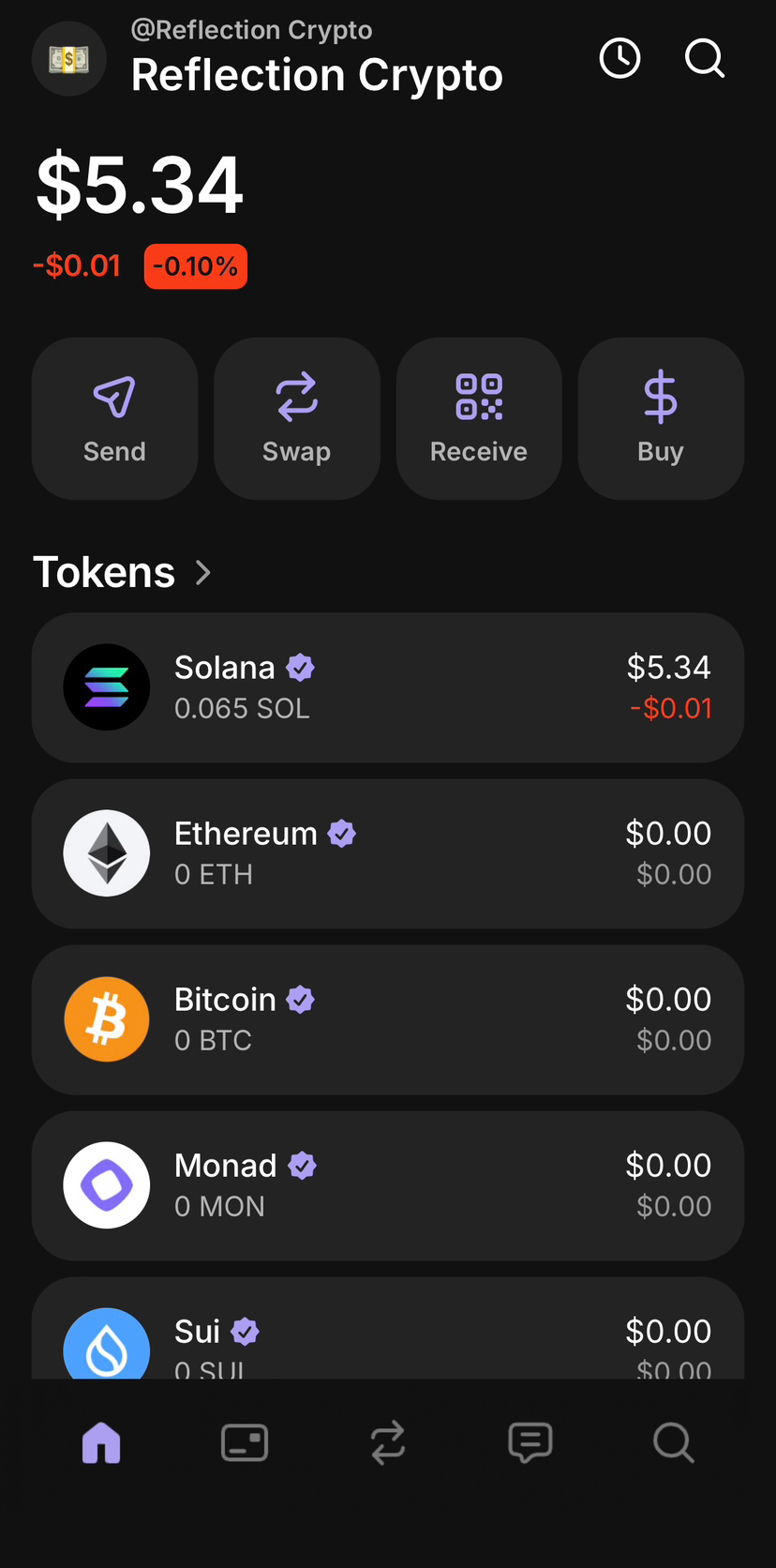The image size is (776, 1568).
Task: Open the explore search tab at bottom
Action: pyautogui.click(x=674, y=1442)
